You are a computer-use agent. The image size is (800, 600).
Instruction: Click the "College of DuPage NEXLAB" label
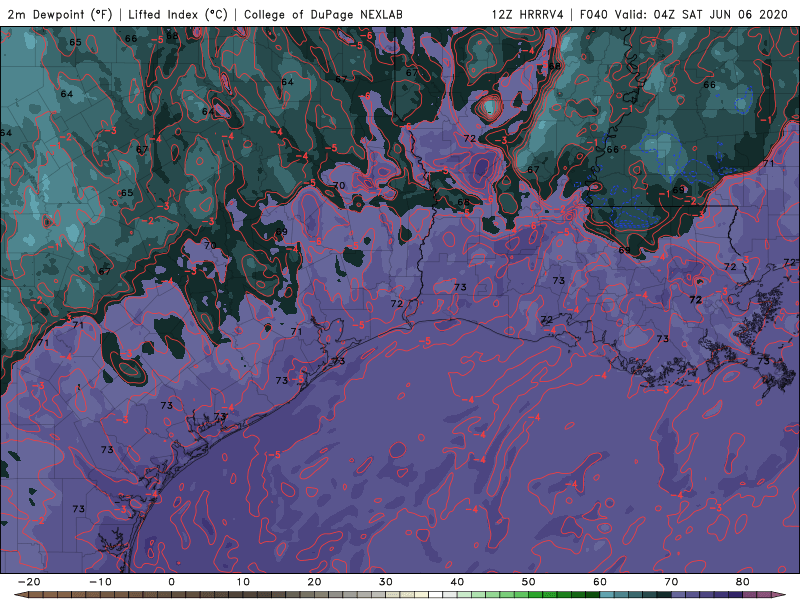click(323, 14)
